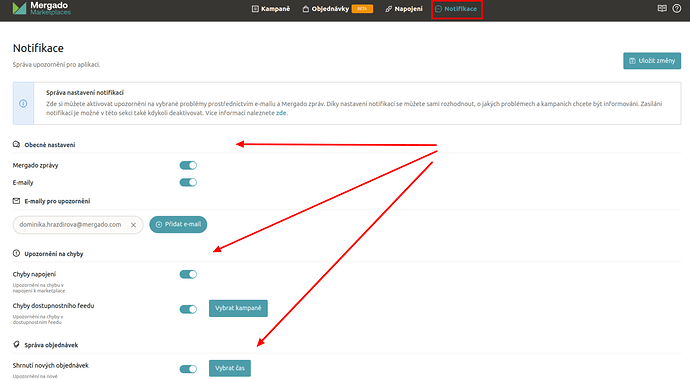Open the Vybrat kampaně selector
Image resolution: width=690 pixels, height=379 pixels.
(238, 308)
